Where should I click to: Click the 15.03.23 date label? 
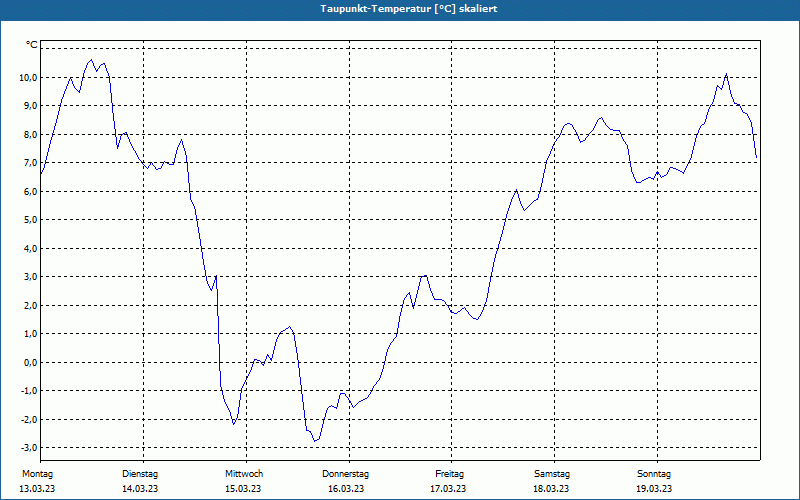tap(243, 489)
